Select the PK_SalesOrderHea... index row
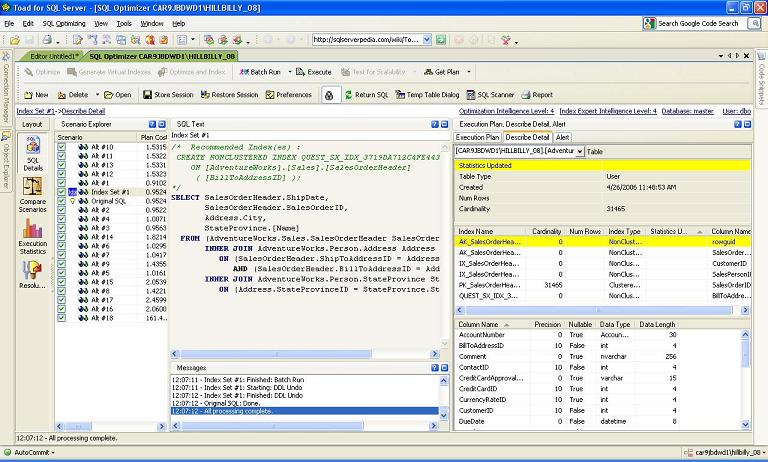The height and width of the screenshot is (462, 768). 602,285
